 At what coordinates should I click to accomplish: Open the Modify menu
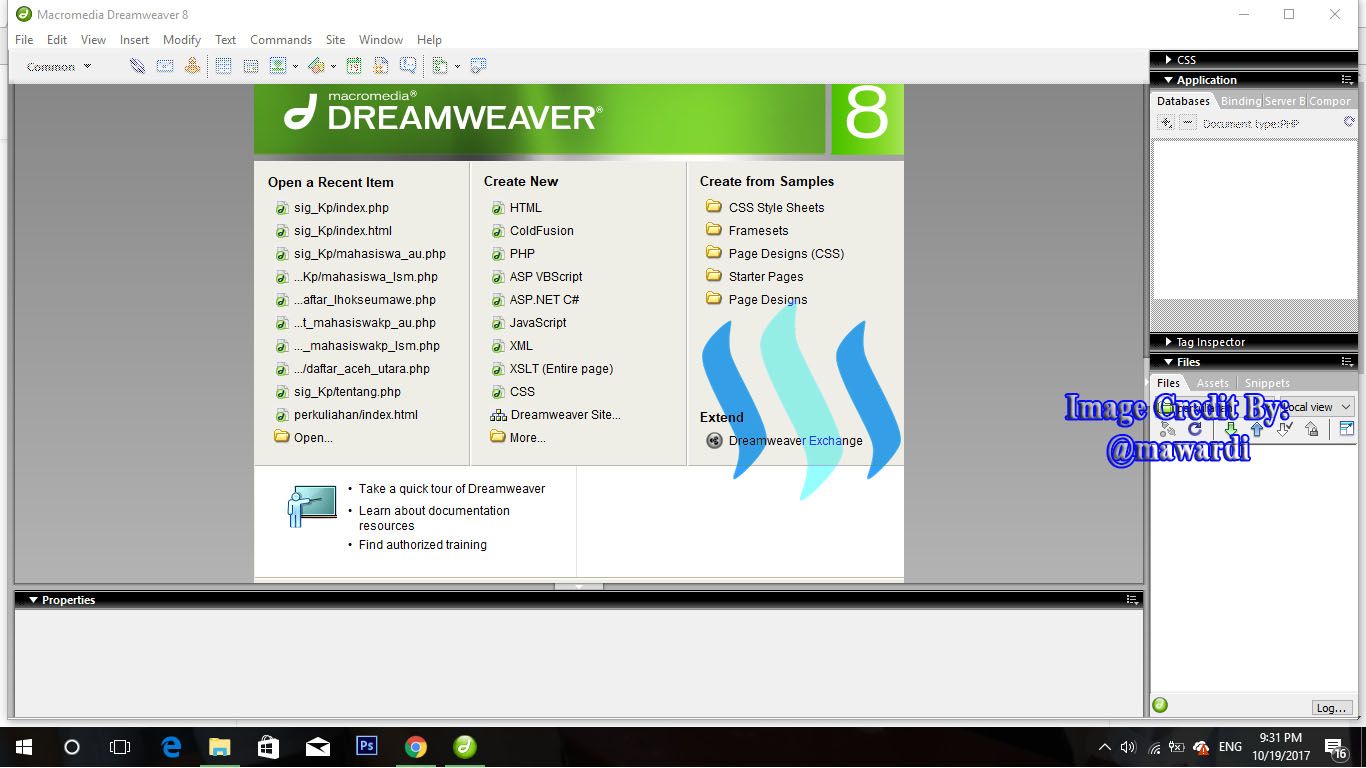(x=182, y=40)
